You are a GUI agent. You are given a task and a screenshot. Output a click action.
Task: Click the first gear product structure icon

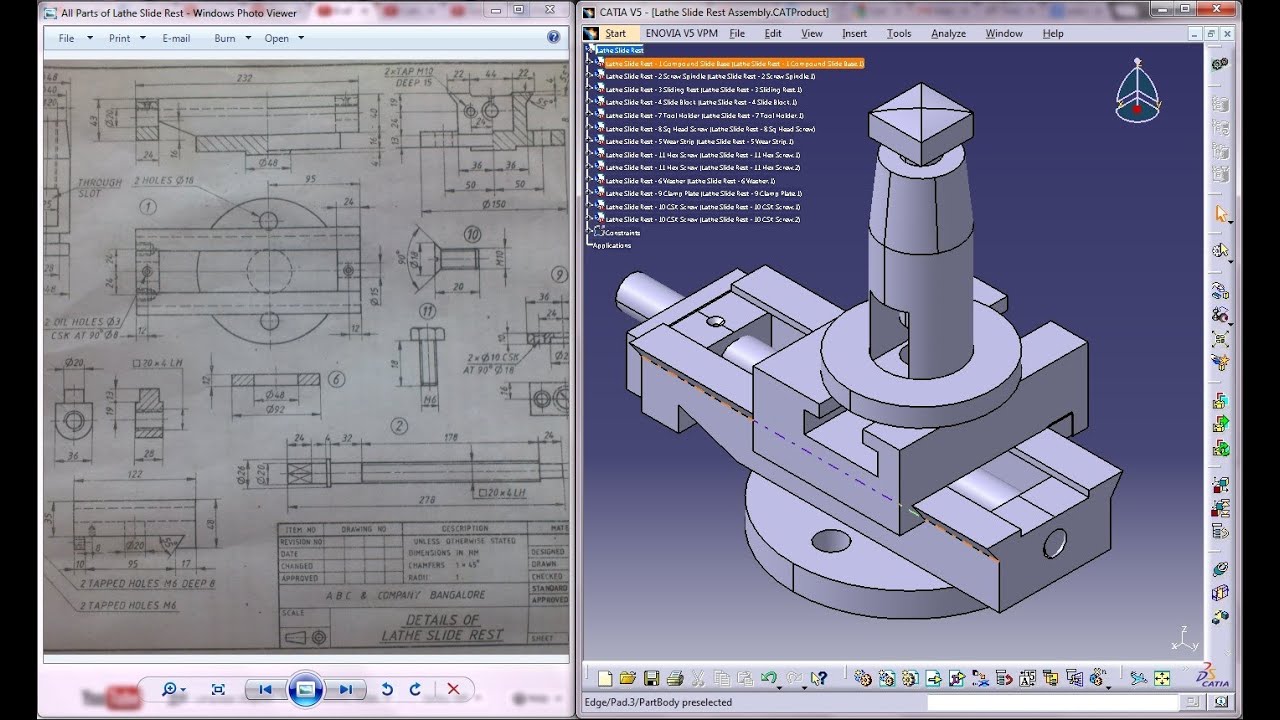pyautogui.click(x=863, y=678)
